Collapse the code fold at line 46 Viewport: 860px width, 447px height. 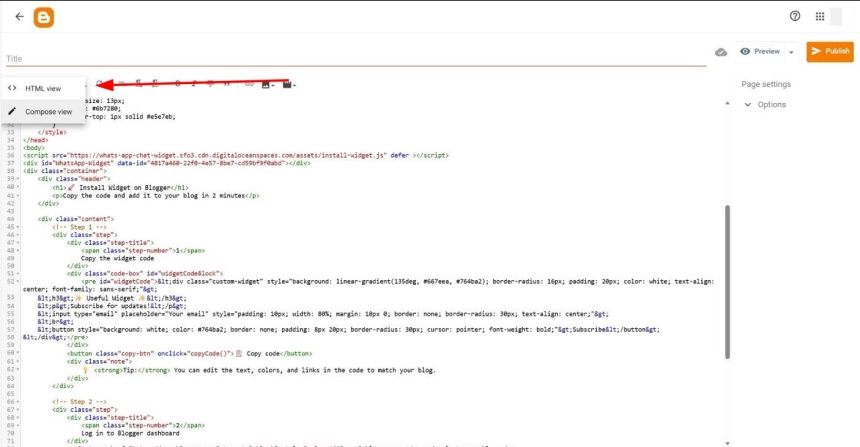[x=18, y=235]
